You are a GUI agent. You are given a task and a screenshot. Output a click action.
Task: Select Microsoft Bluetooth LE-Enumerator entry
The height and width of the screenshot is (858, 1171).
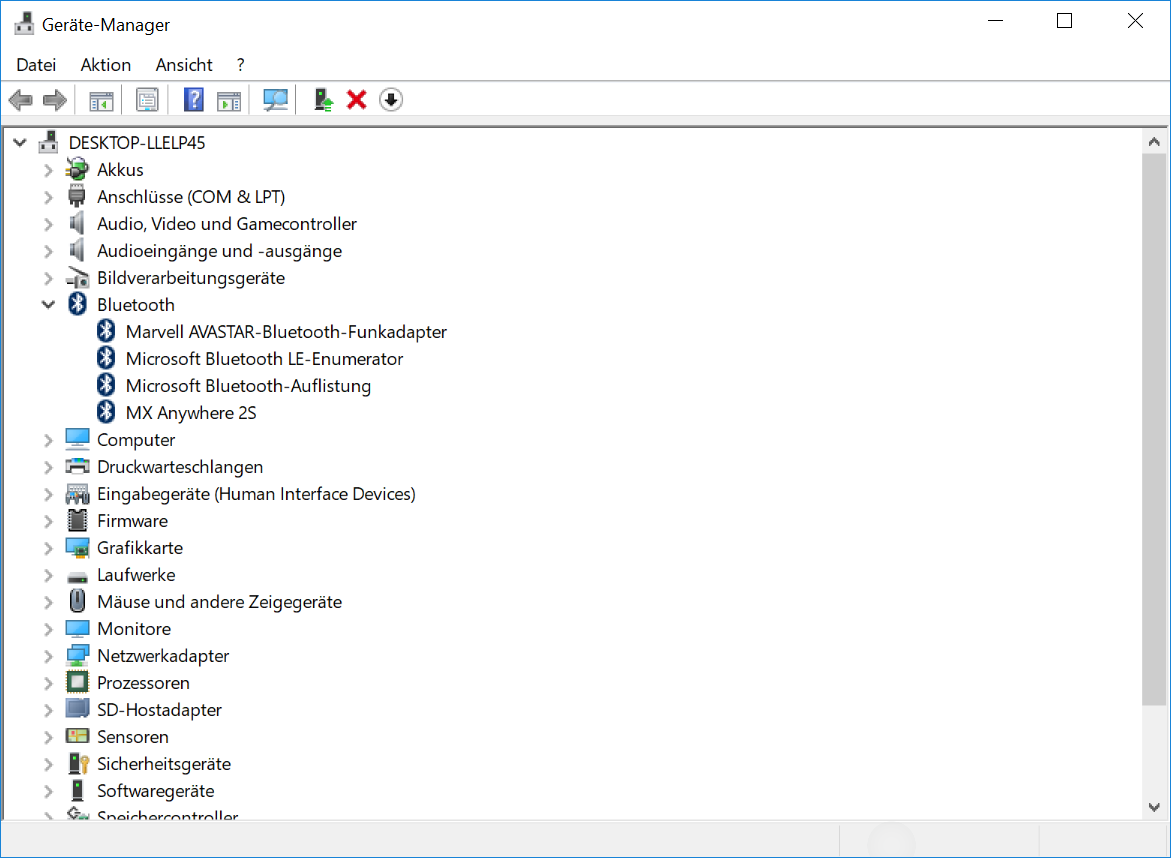[264, 359]
